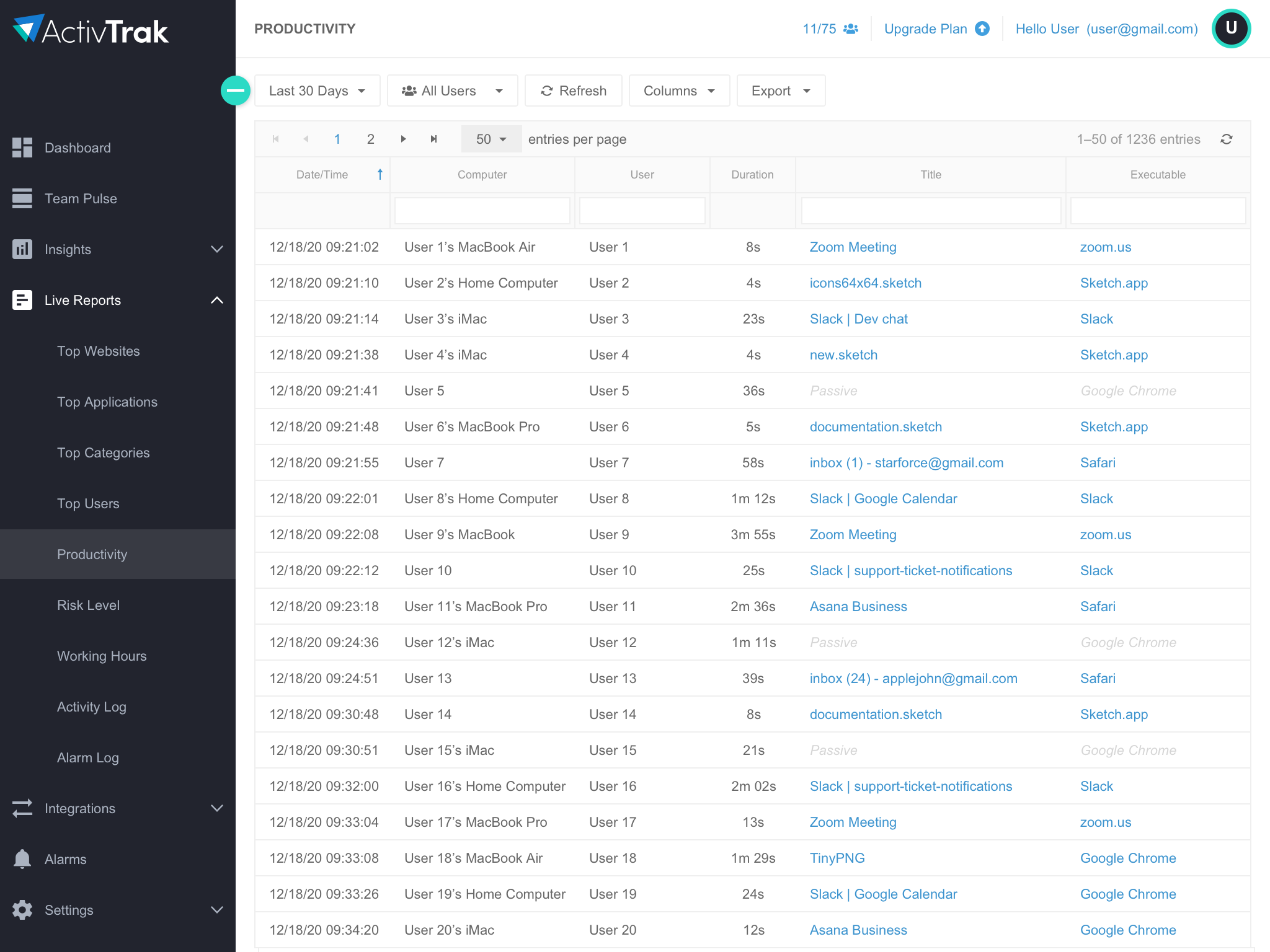Jump to last page of entries
The image size is (1270, 952).
(434, 139)
